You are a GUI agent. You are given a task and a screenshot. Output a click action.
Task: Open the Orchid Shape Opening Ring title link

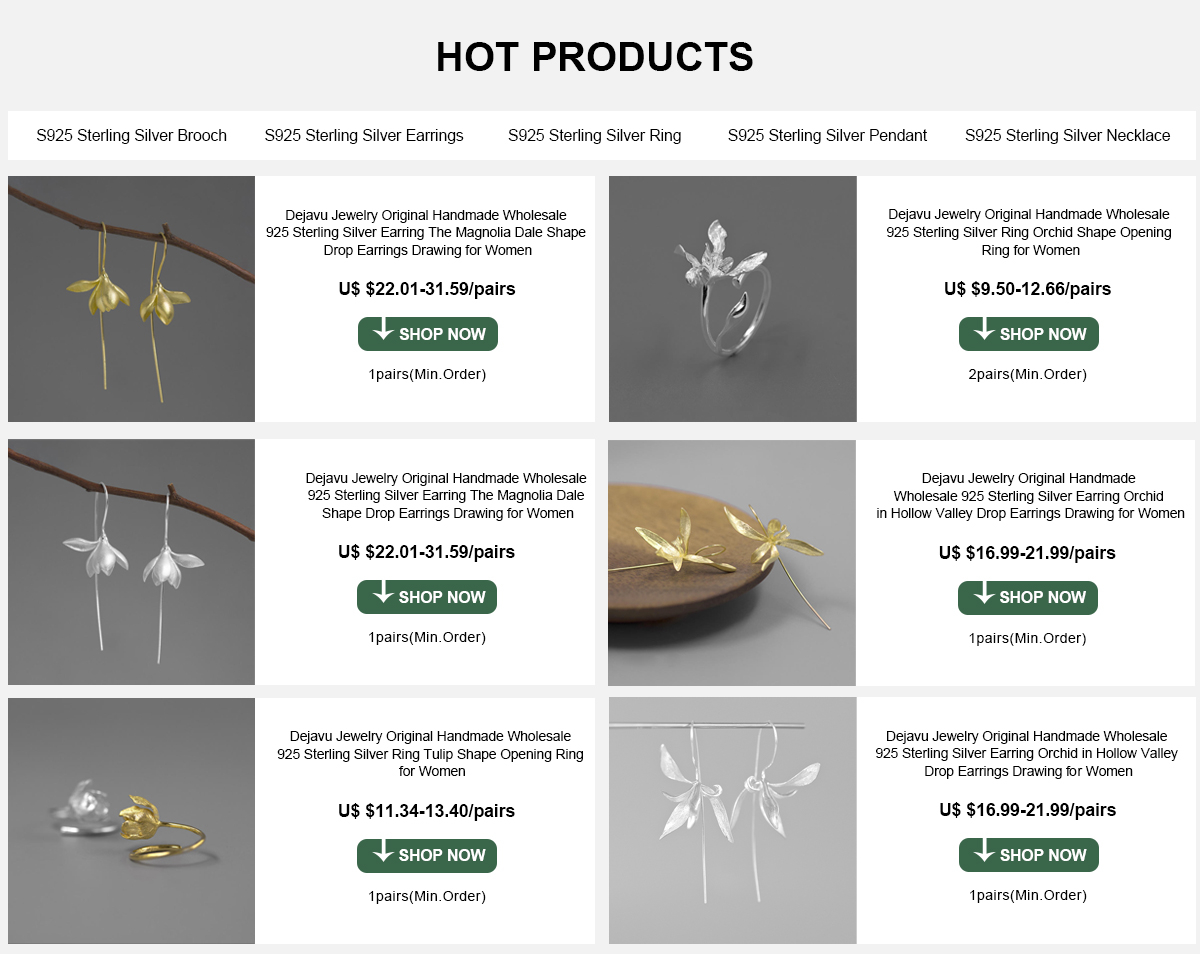[1029, 232]
